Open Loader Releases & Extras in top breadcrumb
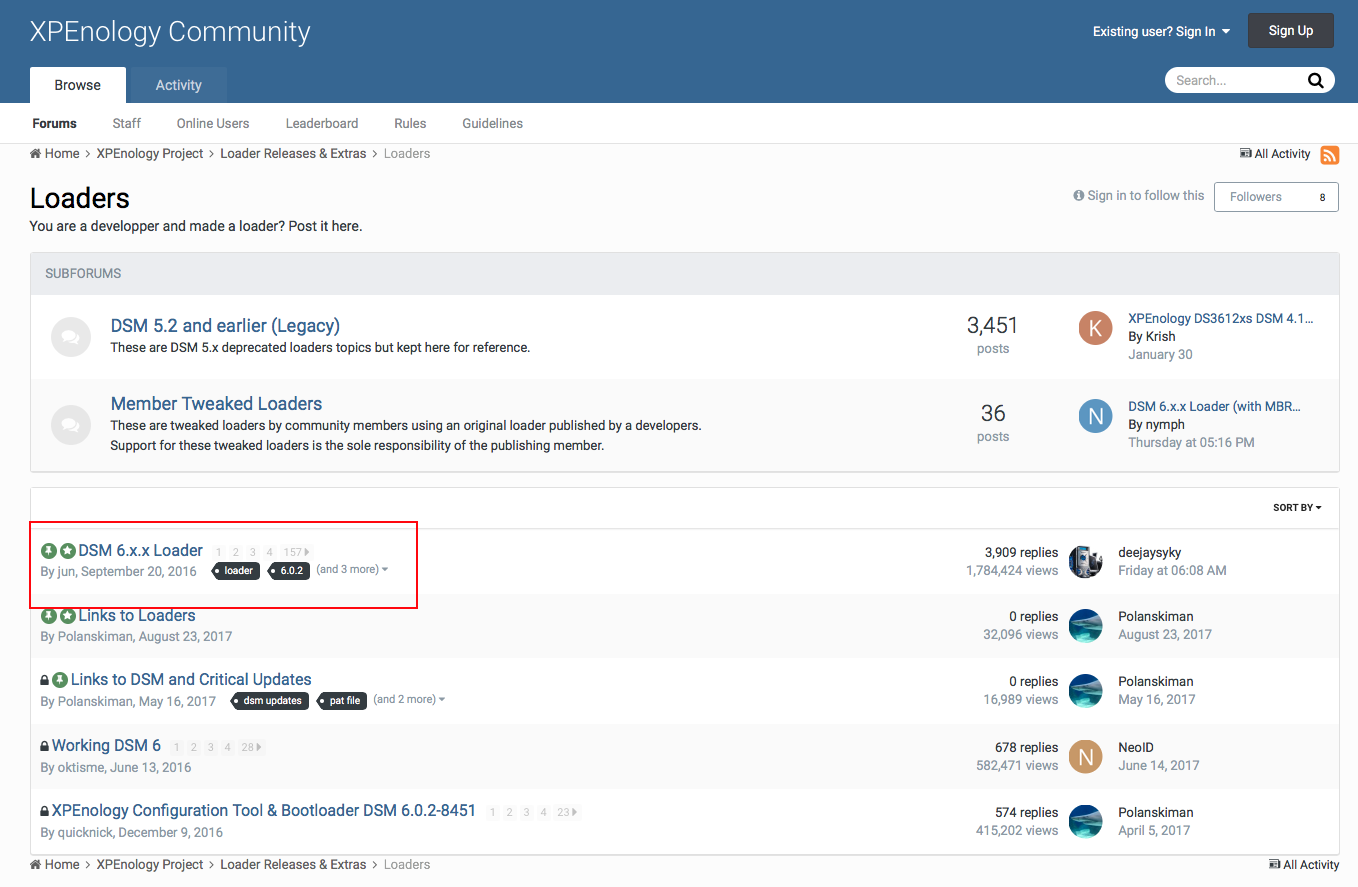Screen dimensions: 1358x887 293,153
